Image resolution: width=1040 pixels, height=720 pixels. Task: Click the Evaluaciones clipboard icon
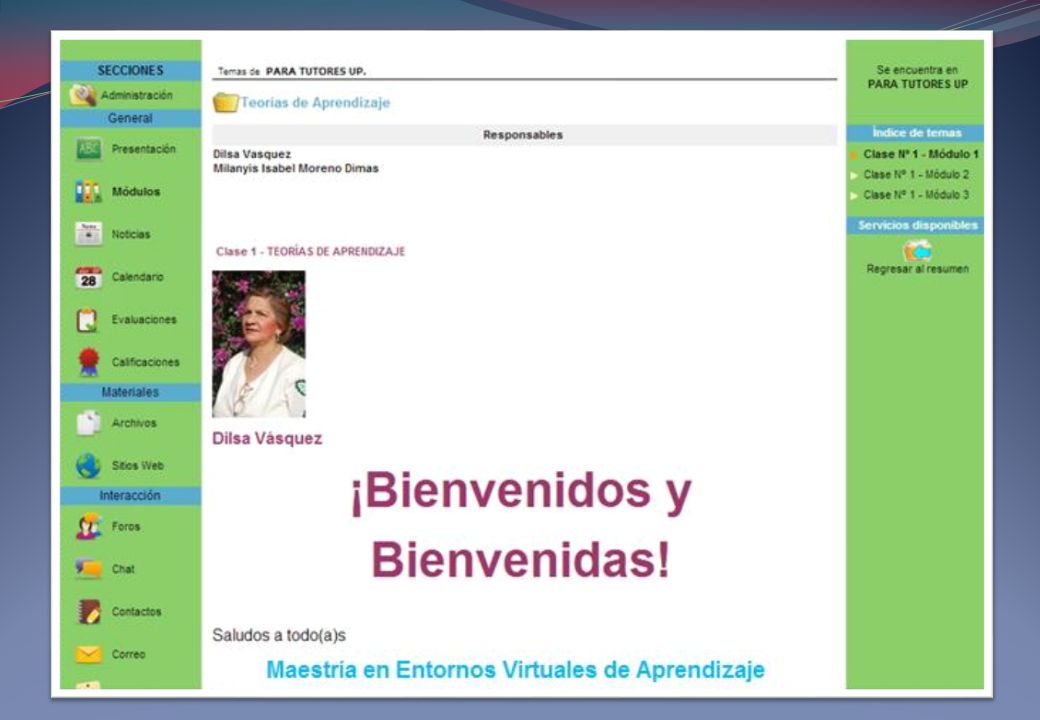coord(87,320)
